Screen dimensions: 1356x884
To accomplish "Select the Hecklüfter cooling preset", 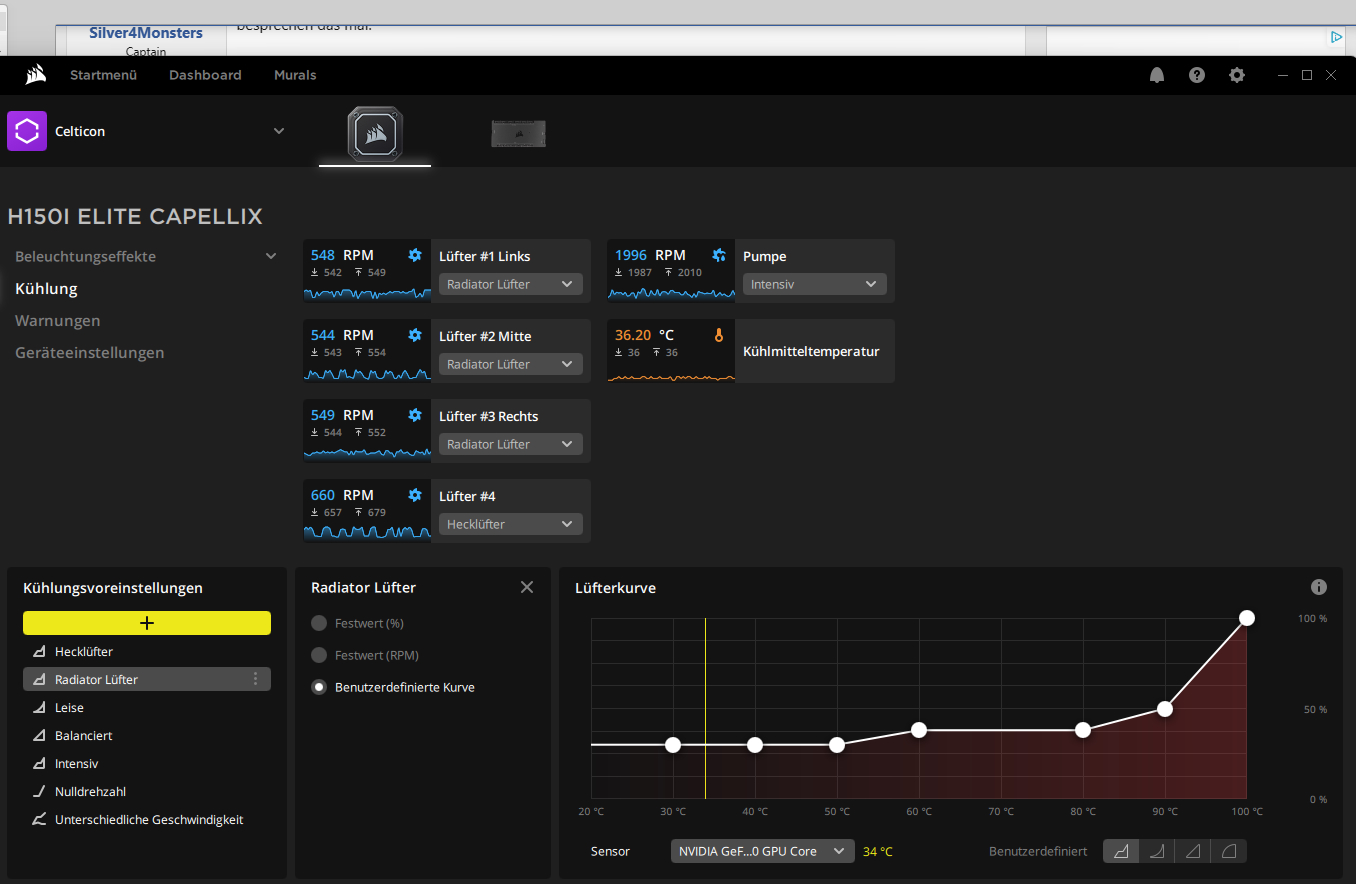I will click(x=147, y=651).
